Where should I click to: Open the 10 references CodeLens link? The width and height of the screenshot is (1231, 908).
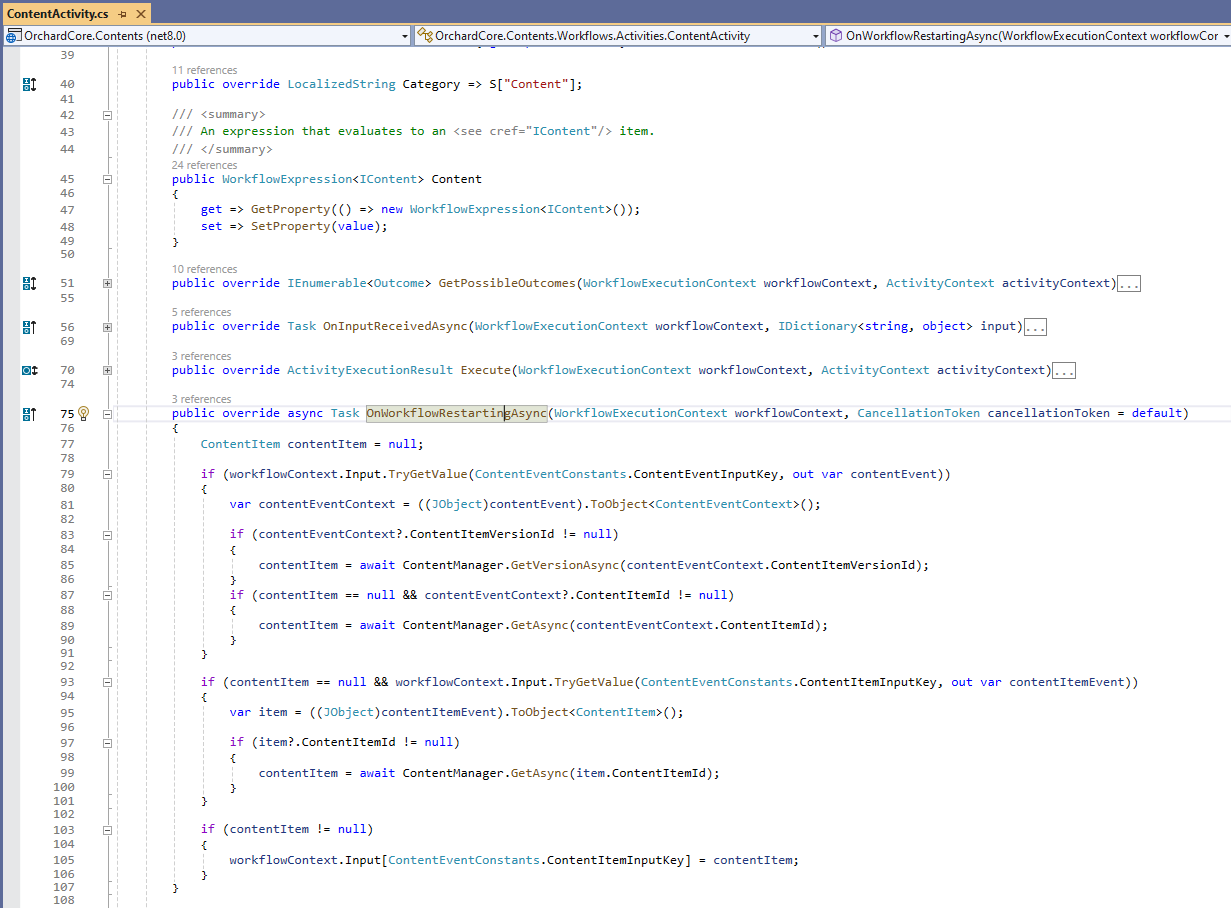point(204,270)
